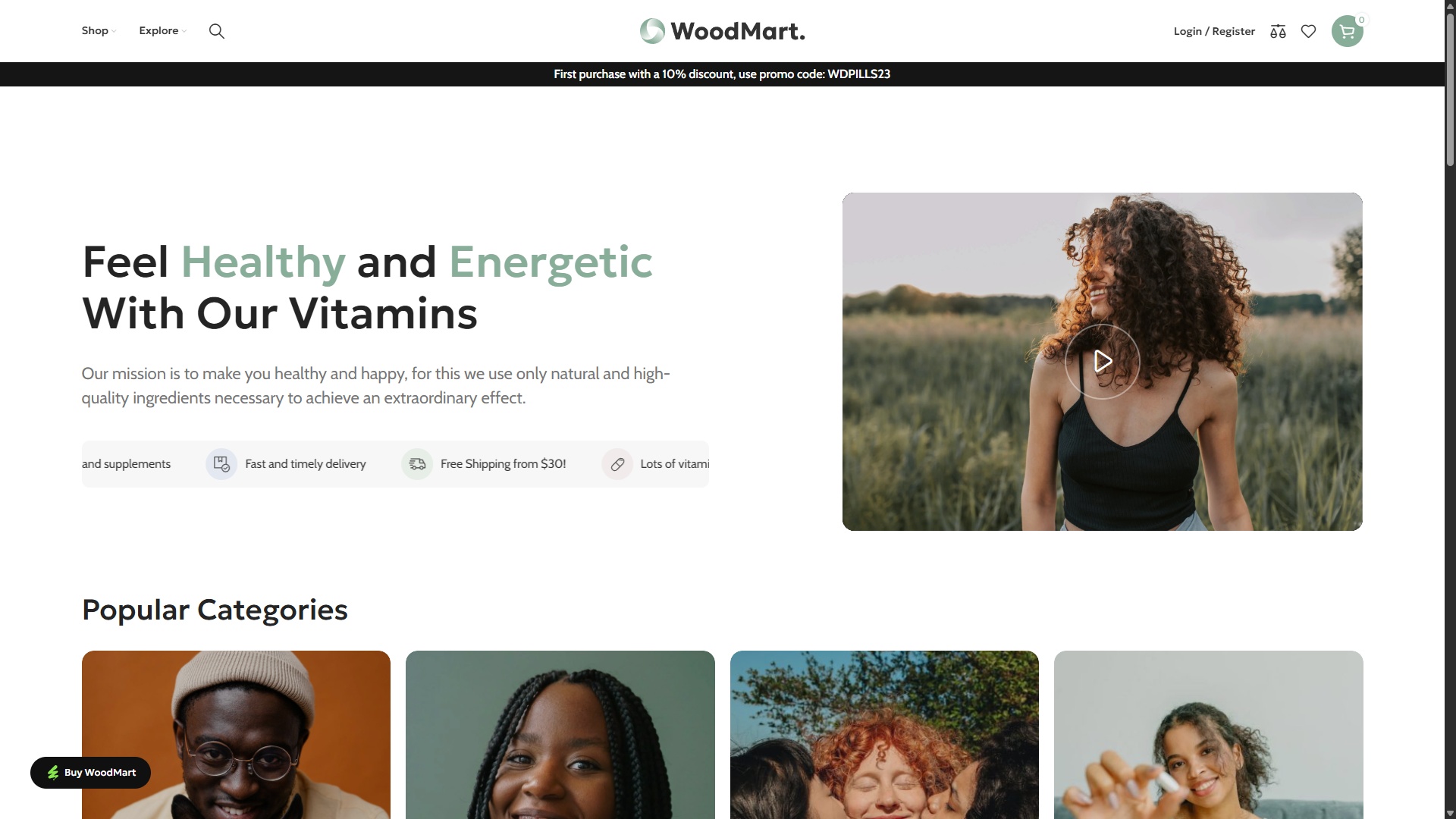Expand the Shop dropdown menu

click(x=99, y=31)
